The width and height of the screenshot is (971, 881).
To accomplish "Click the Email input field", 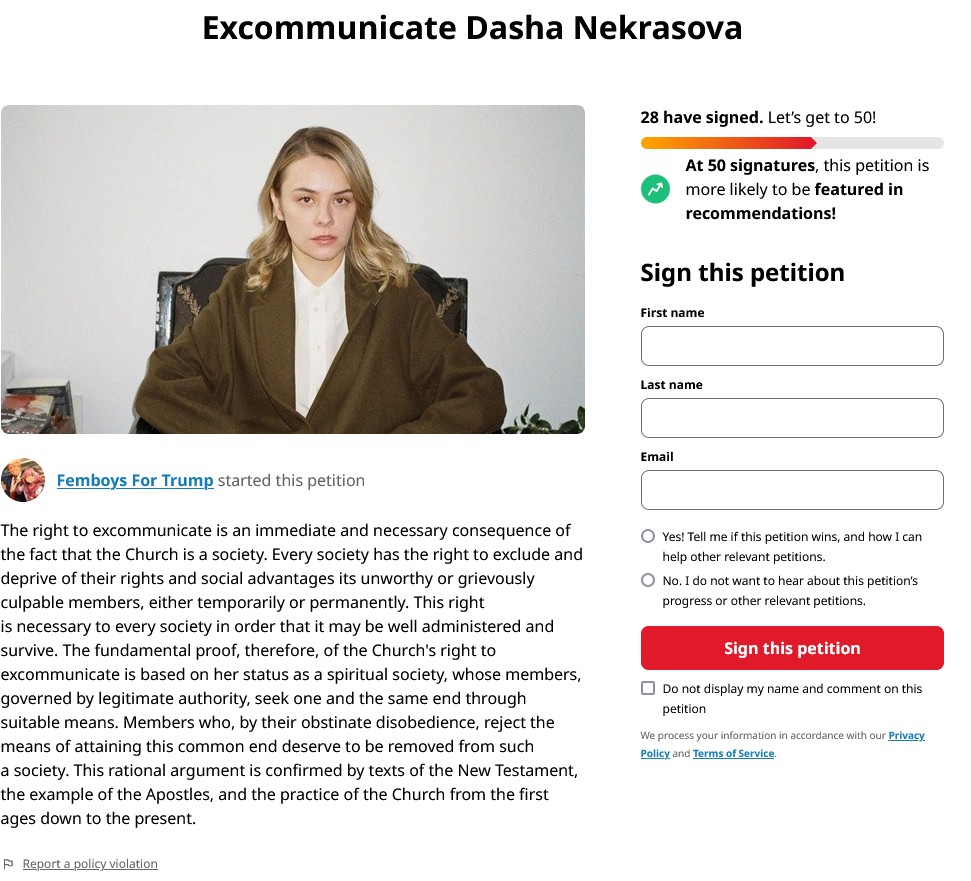I will [x=792, y=490].
